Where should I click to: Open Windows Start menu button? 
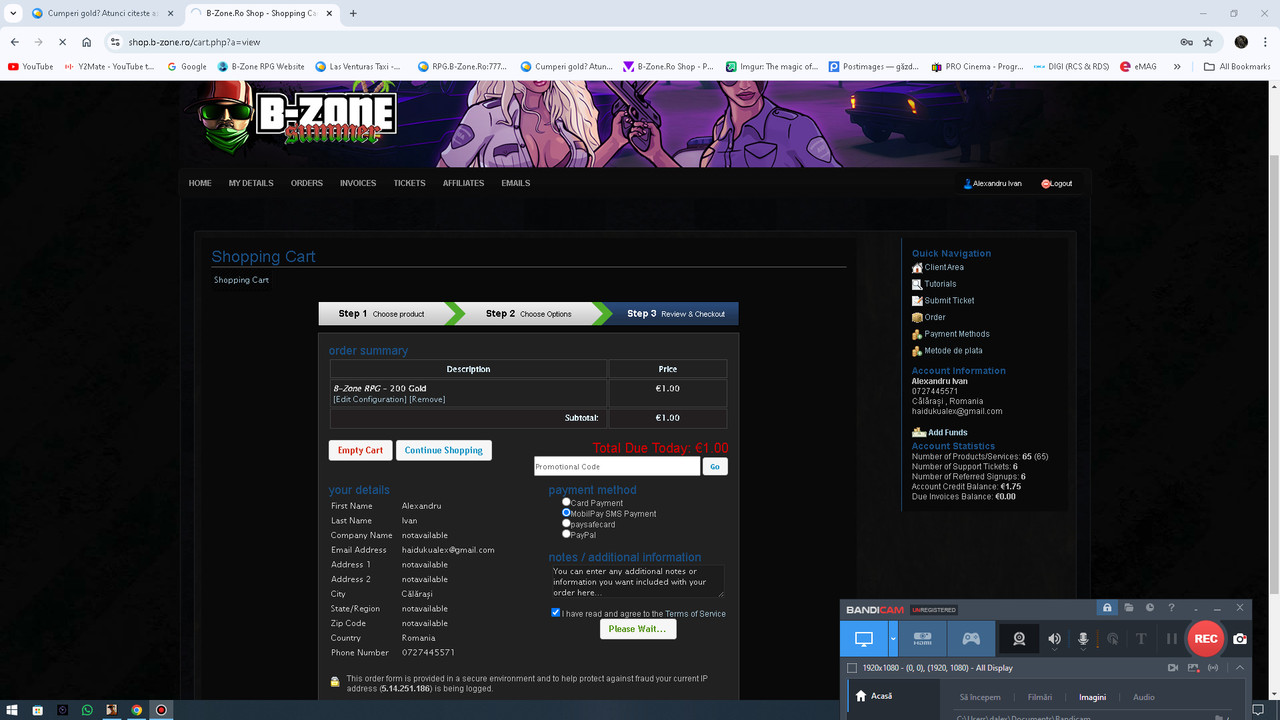point(12,710)
